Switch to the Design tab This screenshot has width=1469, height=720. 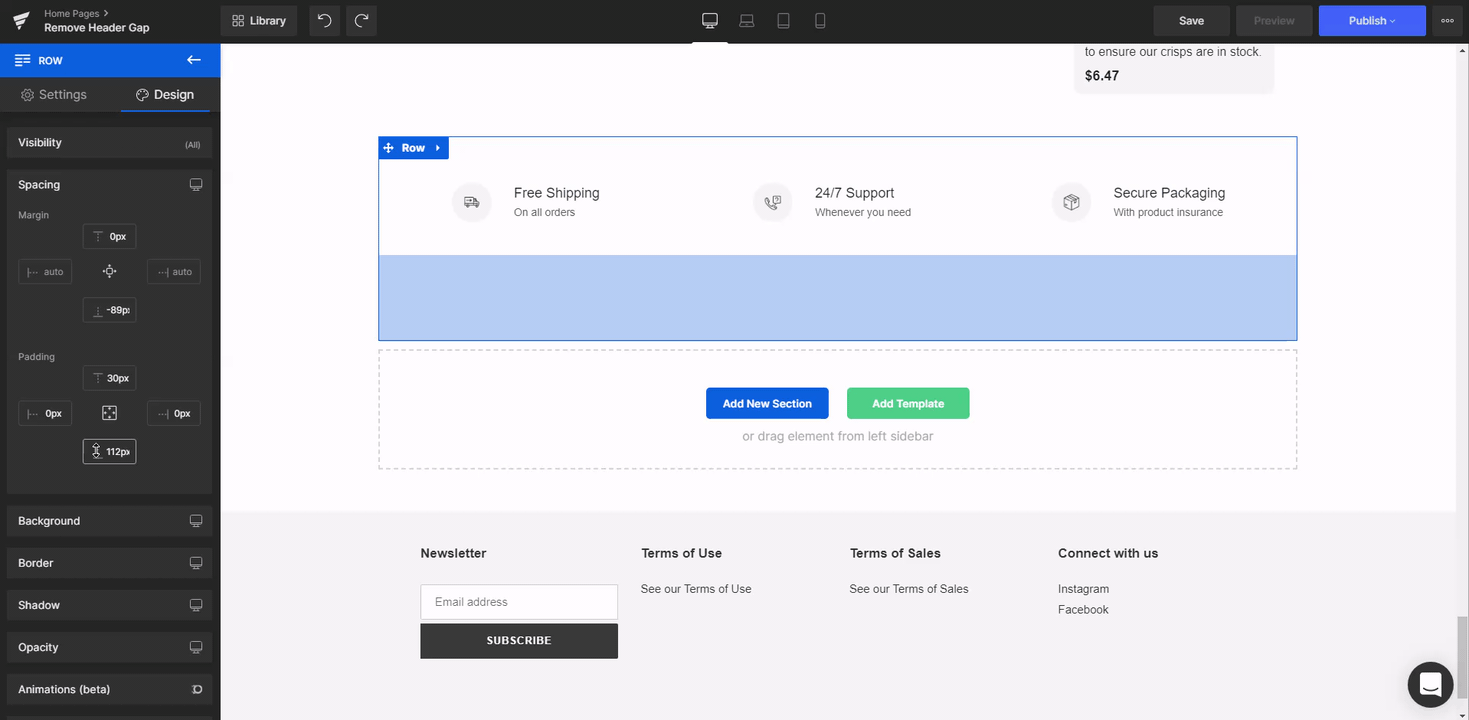pos(165,94)
